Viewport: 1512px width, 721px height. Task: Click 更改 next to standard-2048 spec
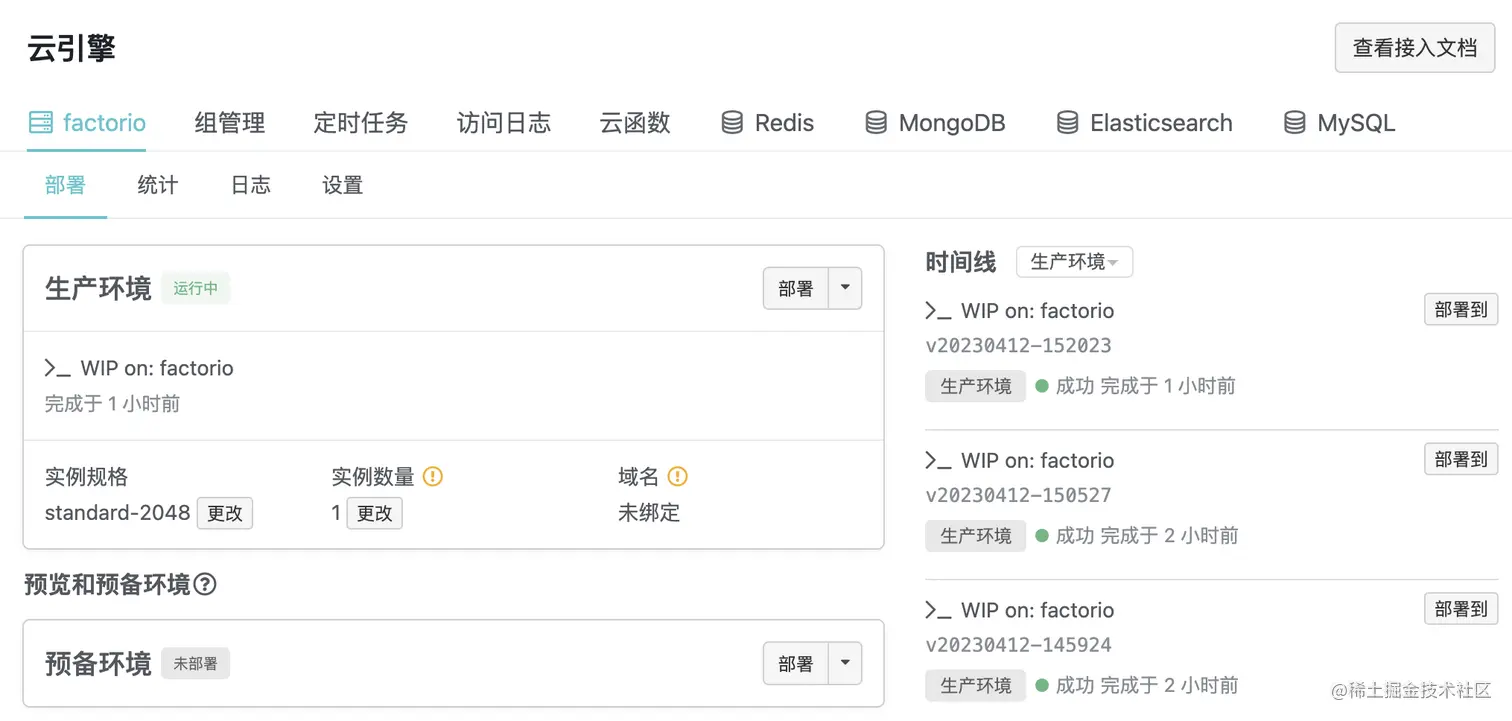point(224,512)
